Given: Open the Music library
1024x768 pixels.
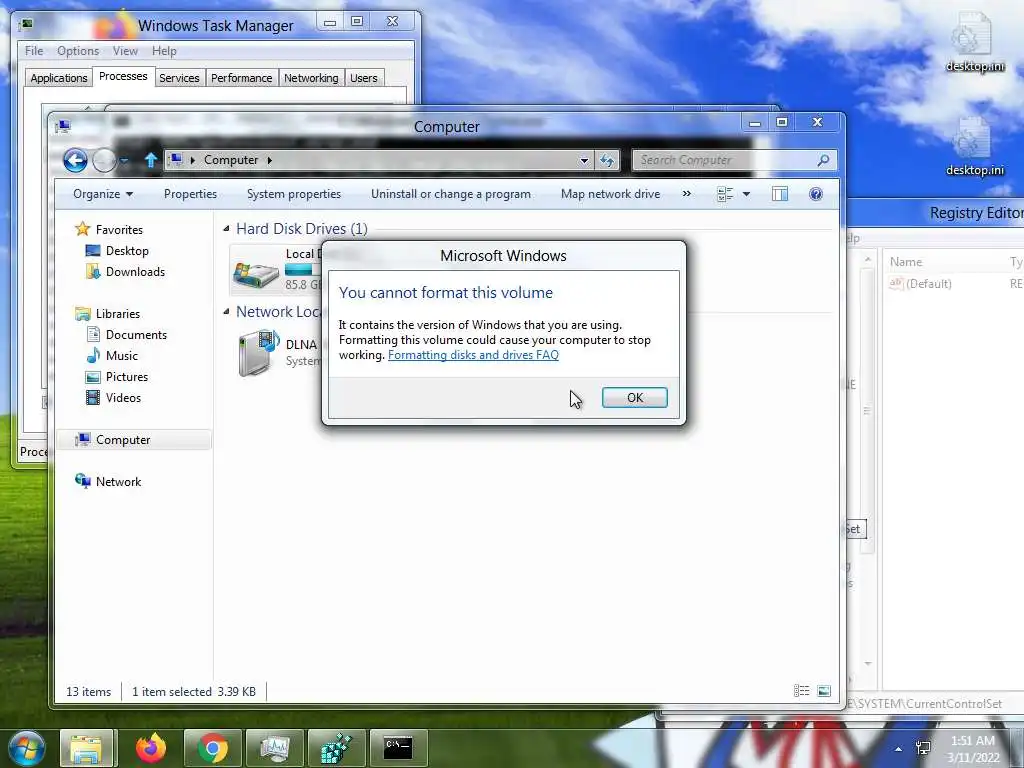Looking at the screenshot, I should pyautogui.click(x=121, y=355).
